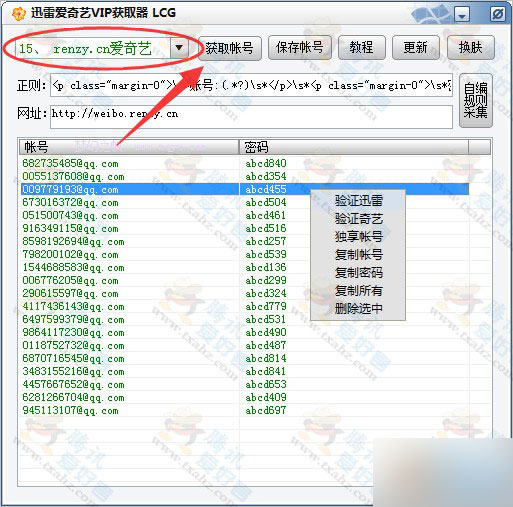
Task: Select account row 6281266704@qq.com
Action: point(73,397)
